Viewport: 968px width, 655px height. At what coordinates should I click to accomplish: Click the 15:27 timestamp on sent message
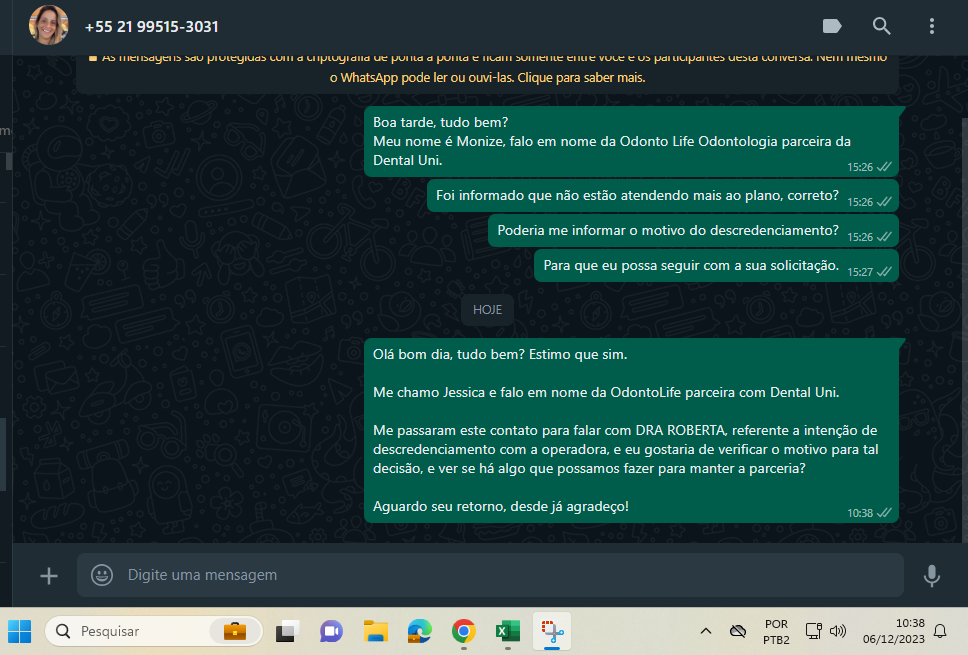pyautogui.click(x=859, y=272)
